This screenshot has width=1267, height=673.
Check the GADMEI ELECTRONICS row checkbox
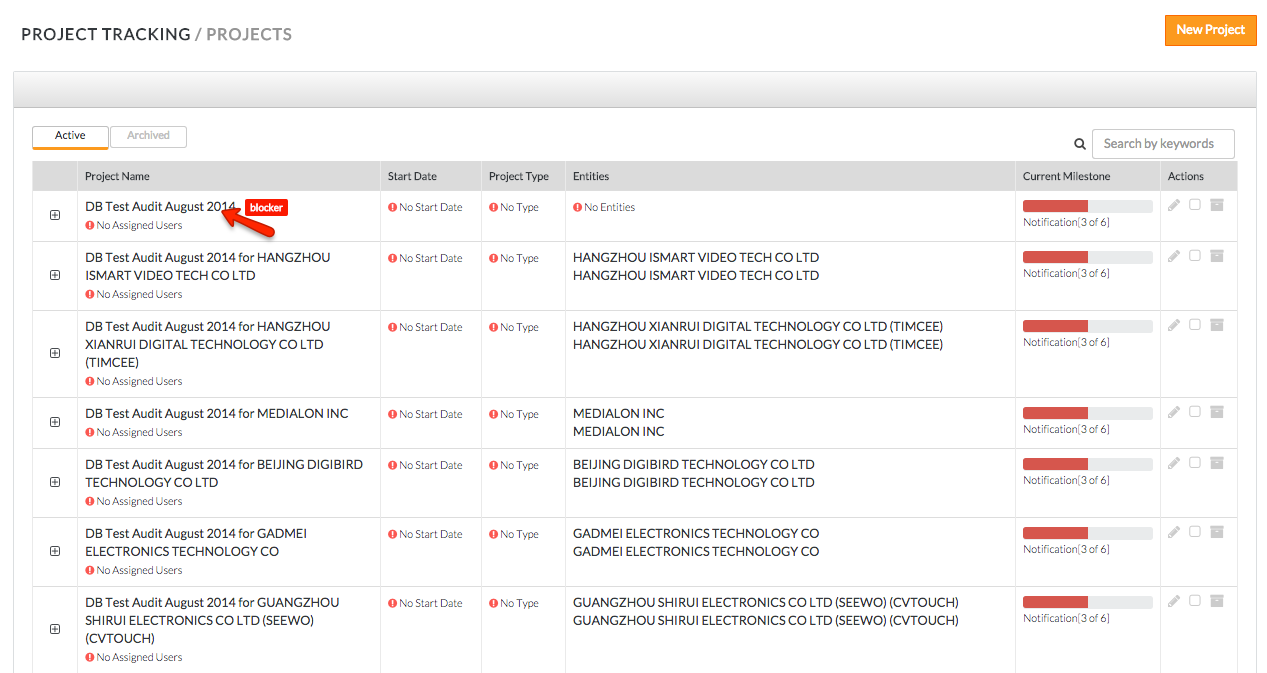tap(1195, 532)
